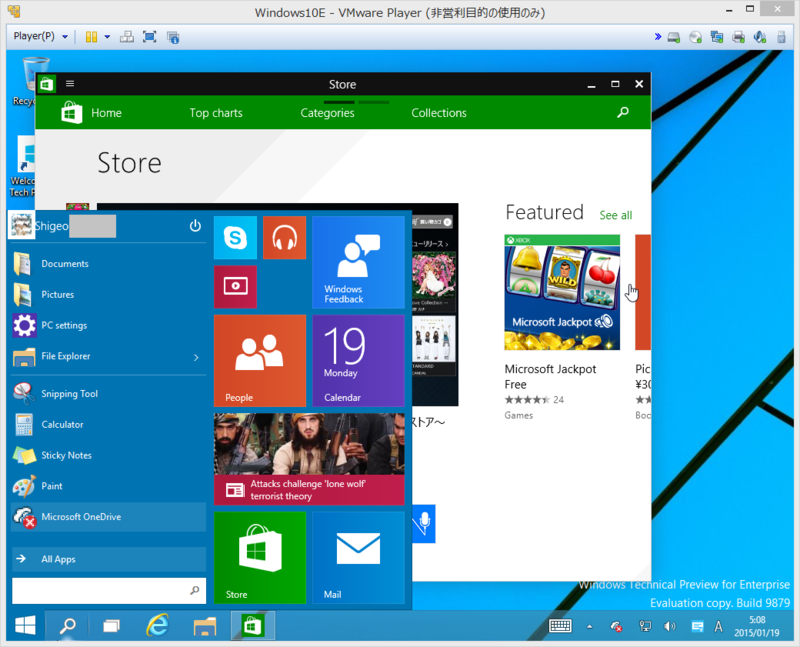Screen dimensions: 800x647
Task: Open the Mail tile
Action: coord(358,558)
